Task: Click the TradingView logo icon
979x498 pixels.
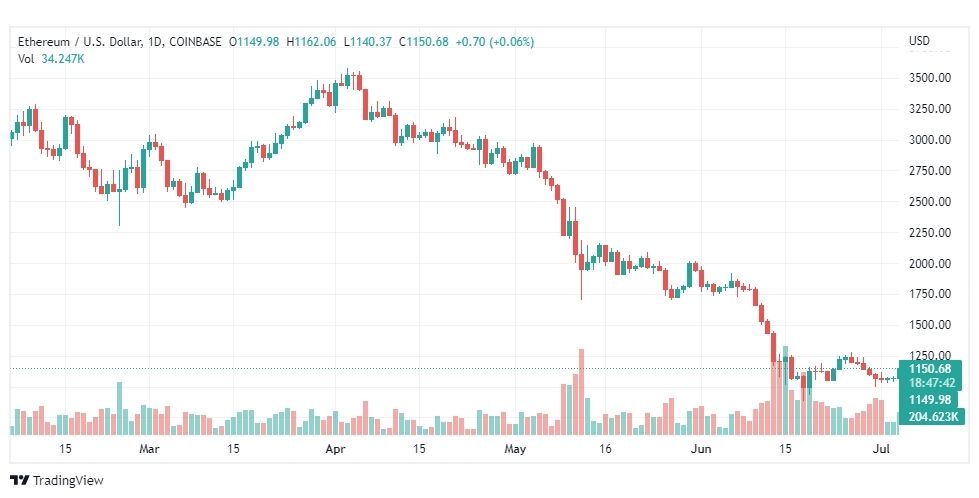Action: [19, 481]
